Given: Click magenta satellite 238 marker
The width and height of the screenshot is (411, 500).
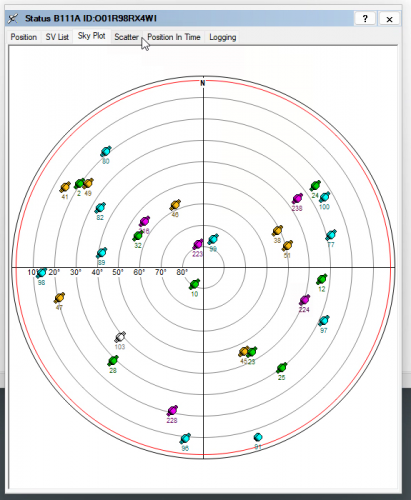Looking at the screenshot, I should (297, 199).
